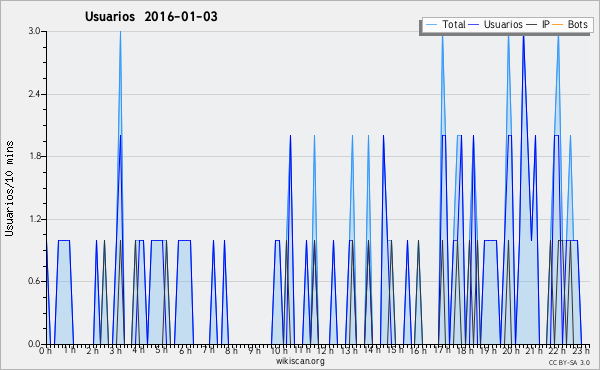Click the chart title 'Usuarios 2016-01-03'
This screenshot has height=370, width=600.
click(151, 16)
